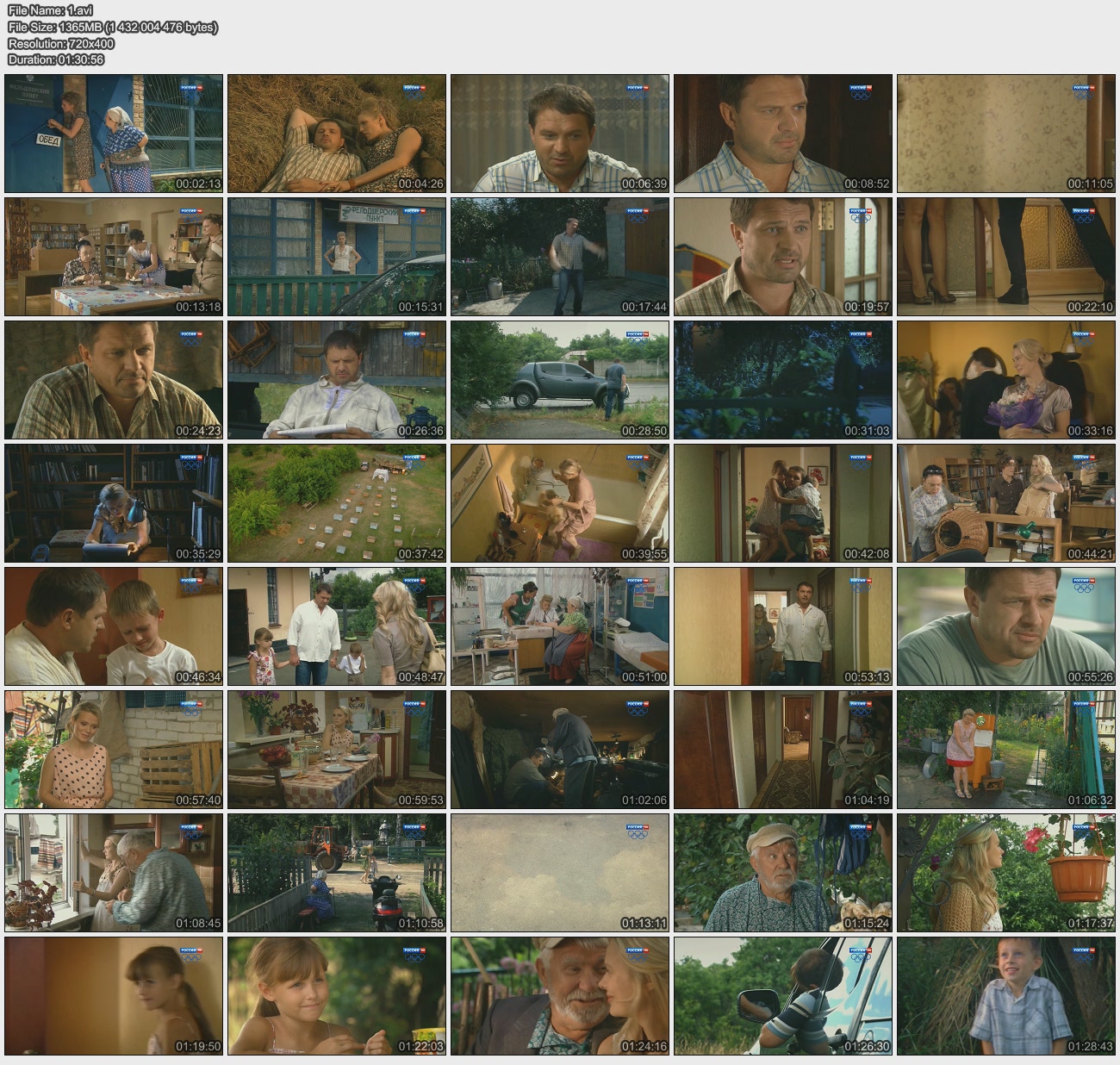Select the old man in cap frame at 01:15:24
Viewport: 1120px width, 1065px height.
pyautogui.click(x=783, y=873)
